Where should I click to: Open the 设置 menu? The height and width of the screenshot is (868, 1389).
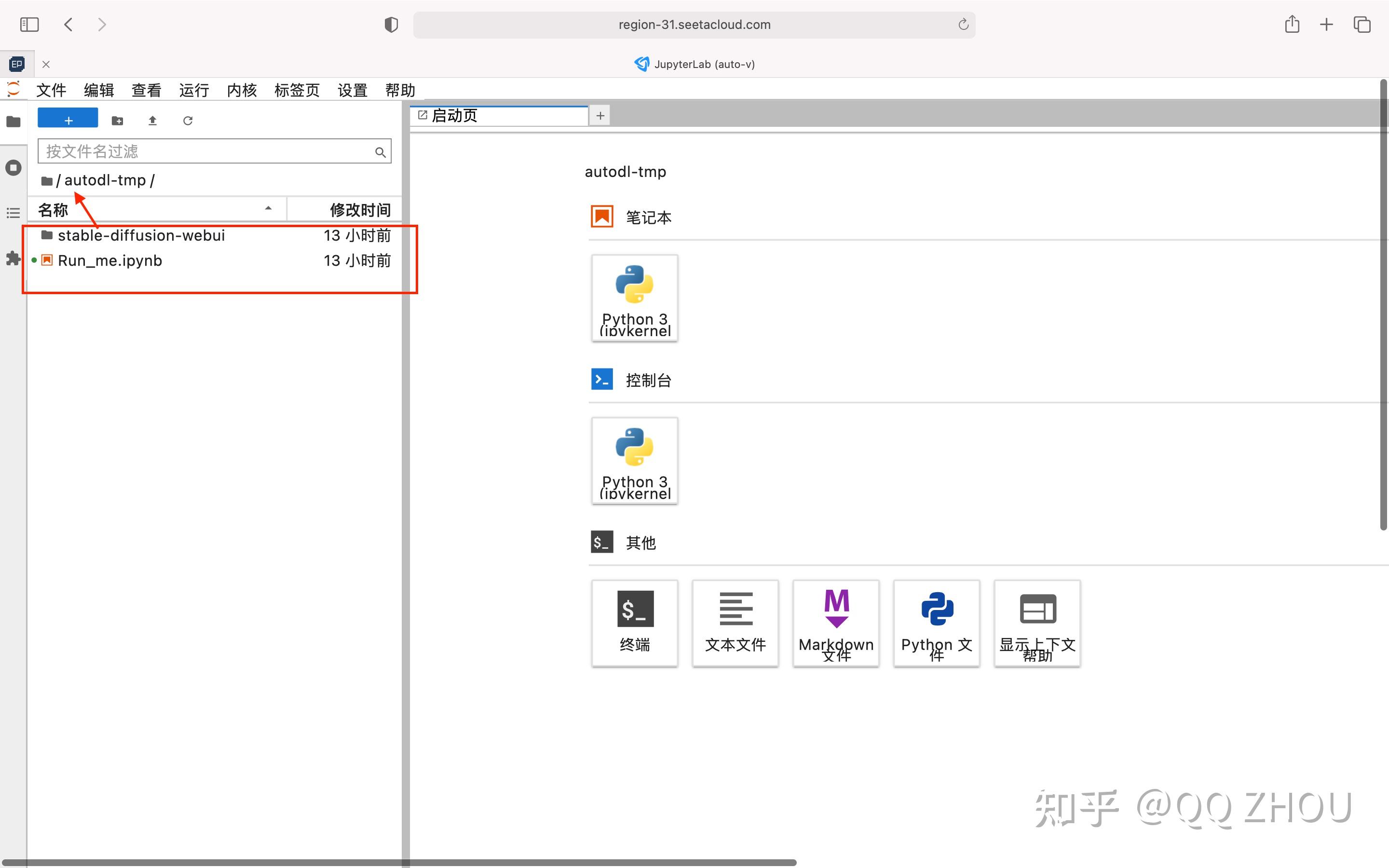pyautogui.click(x=352, y=90)
